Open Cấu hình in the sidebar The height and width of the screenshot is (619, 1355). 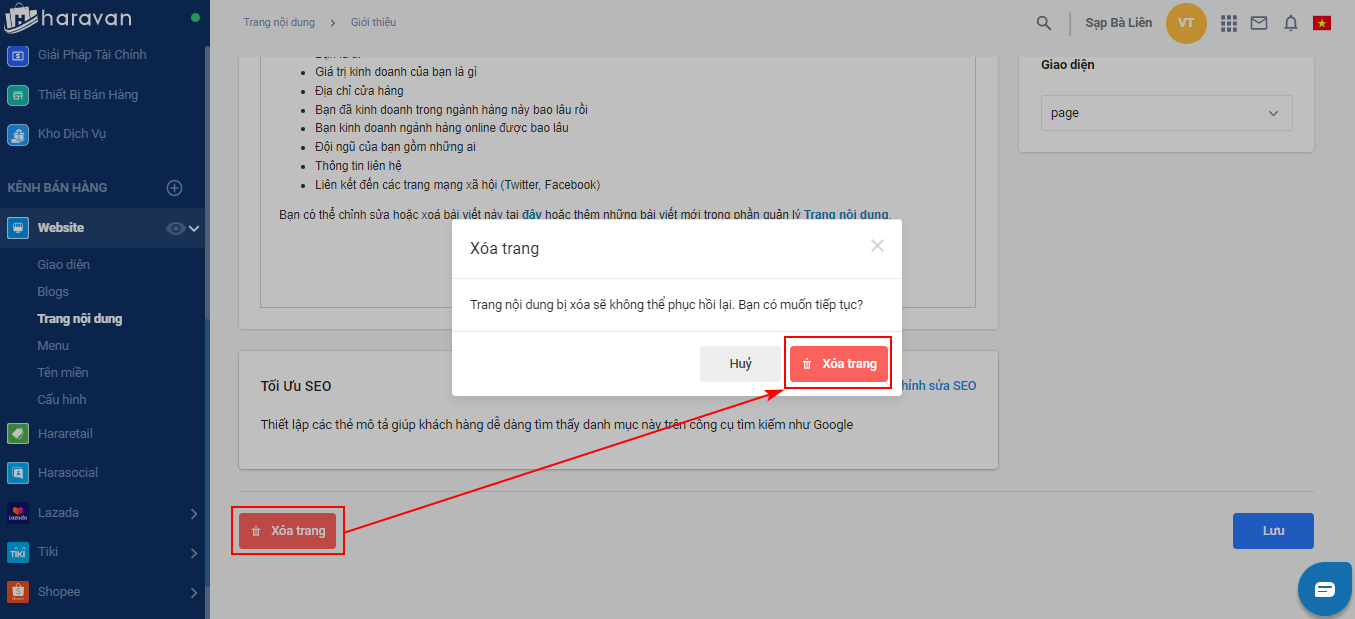62,400
